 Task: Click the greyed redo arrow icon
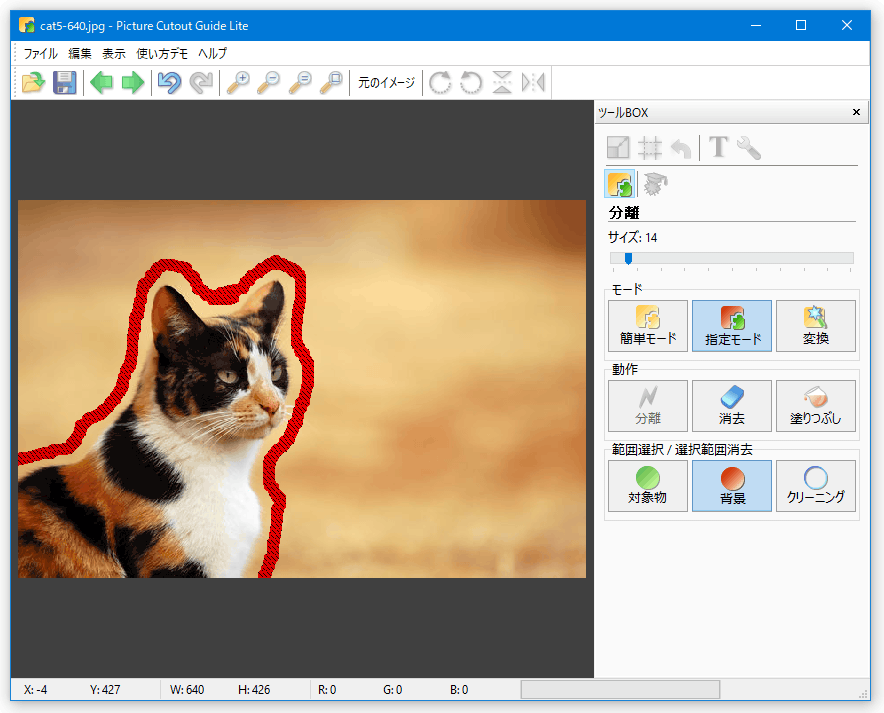click(x=201, y=83)
